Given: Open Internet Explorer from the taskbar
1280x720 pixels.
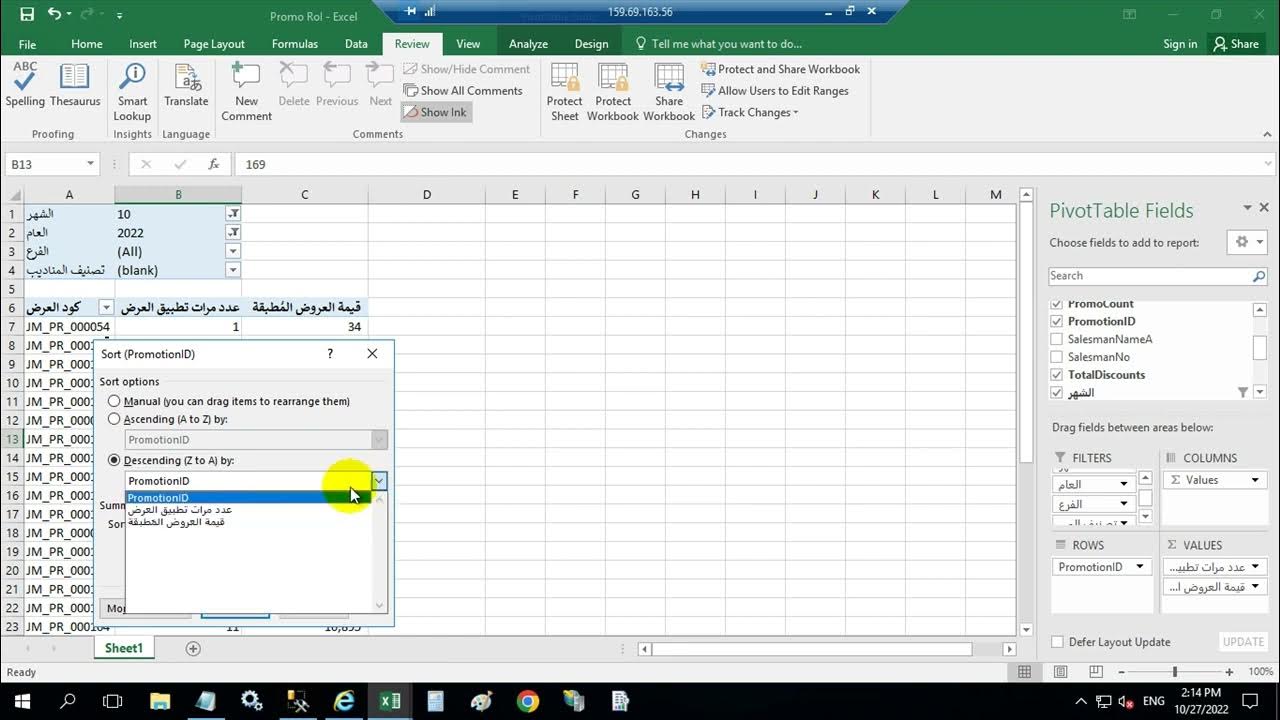Looking at the screenshot, I should coord(343,701).
